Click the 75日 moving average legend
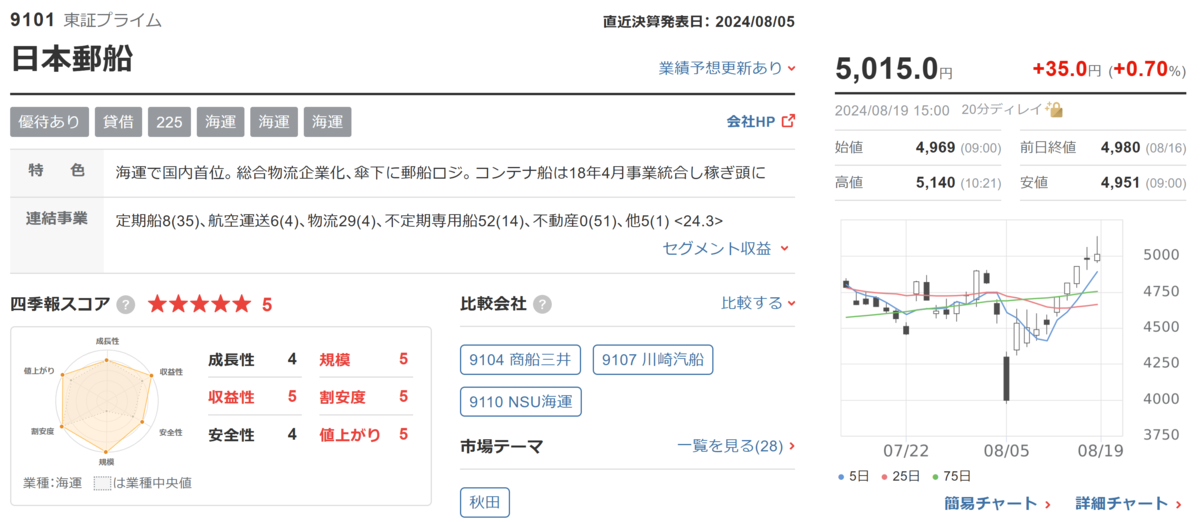 pos(951,476)
